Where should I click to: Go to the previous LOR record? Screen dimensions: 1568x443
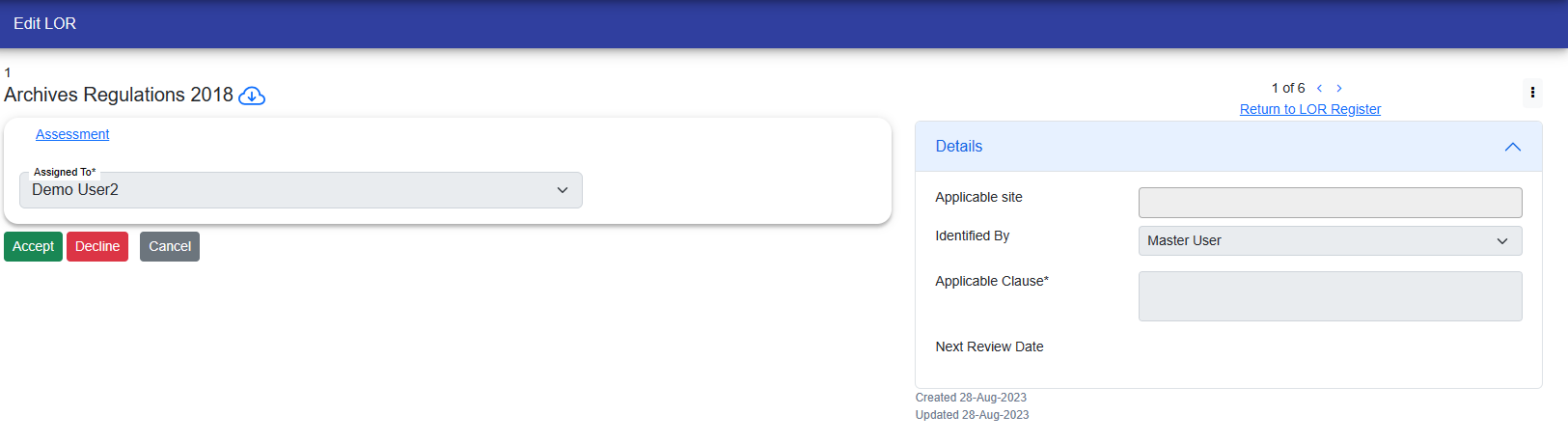[x=1319, y=89]
